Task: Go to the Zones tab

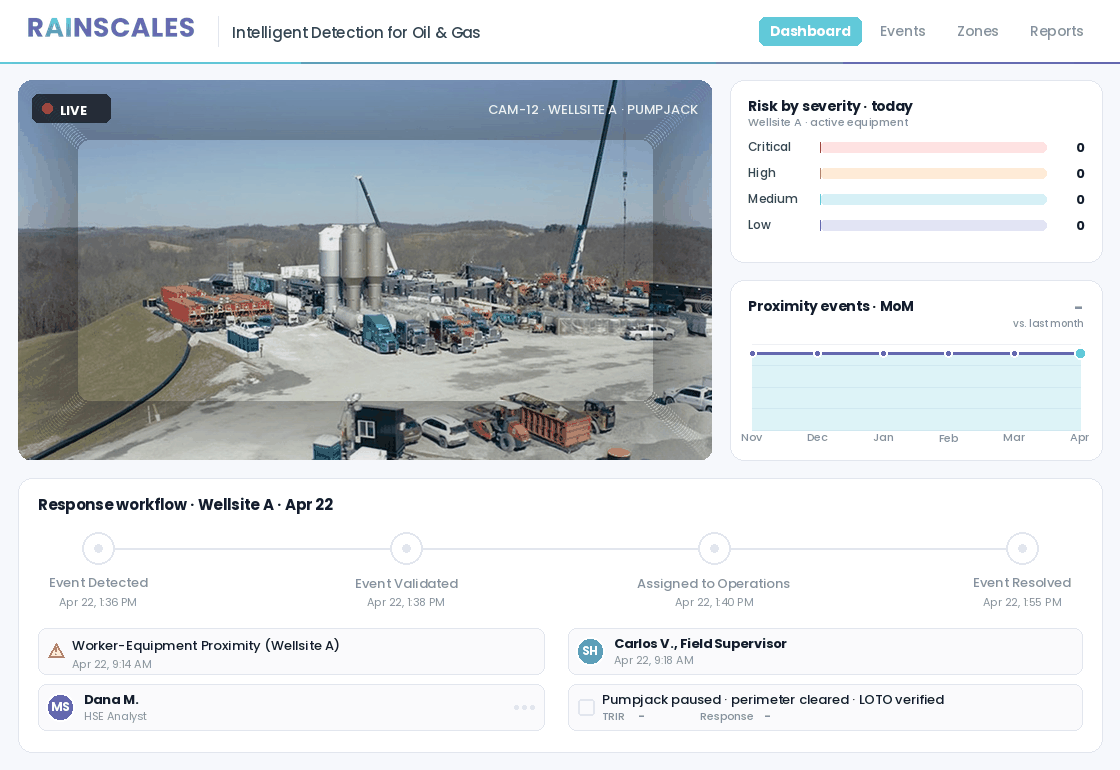Action: coord(977,31)
